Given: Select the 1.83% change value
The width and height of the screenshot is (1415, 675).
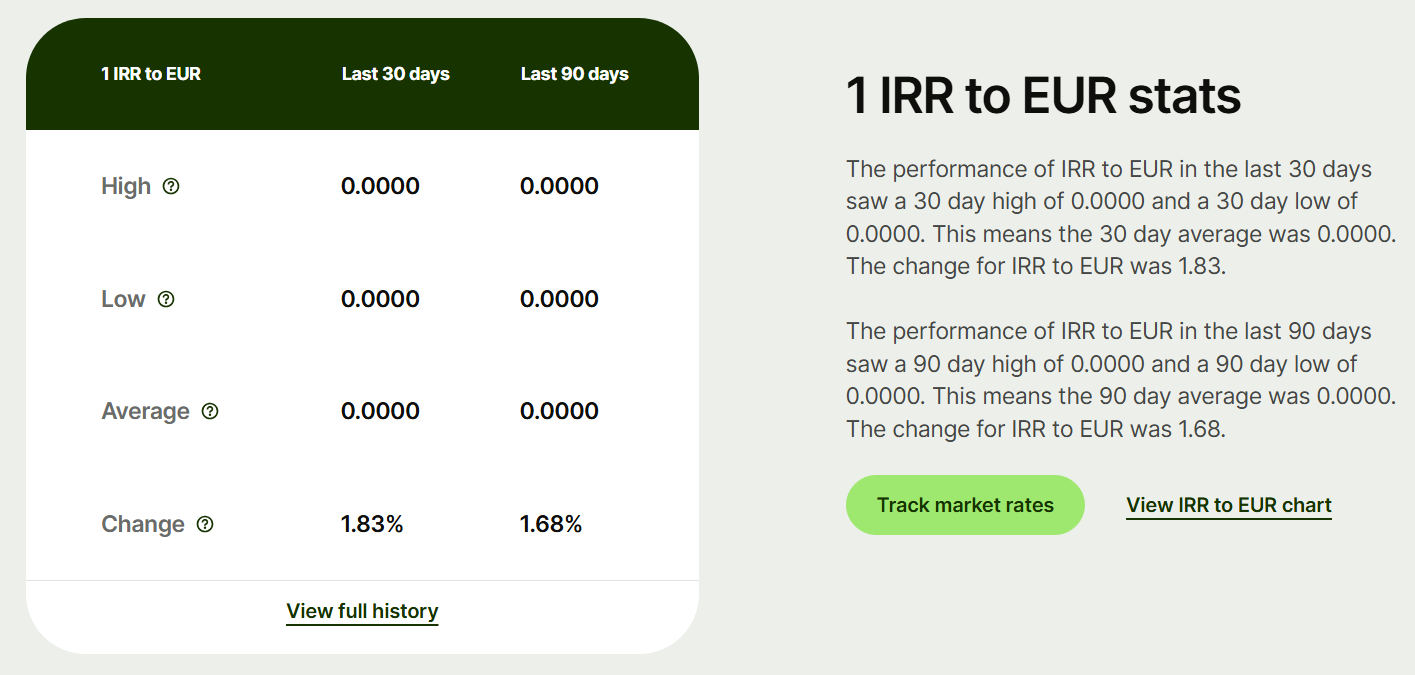Looking at the screenshot, I should (372, 524).
